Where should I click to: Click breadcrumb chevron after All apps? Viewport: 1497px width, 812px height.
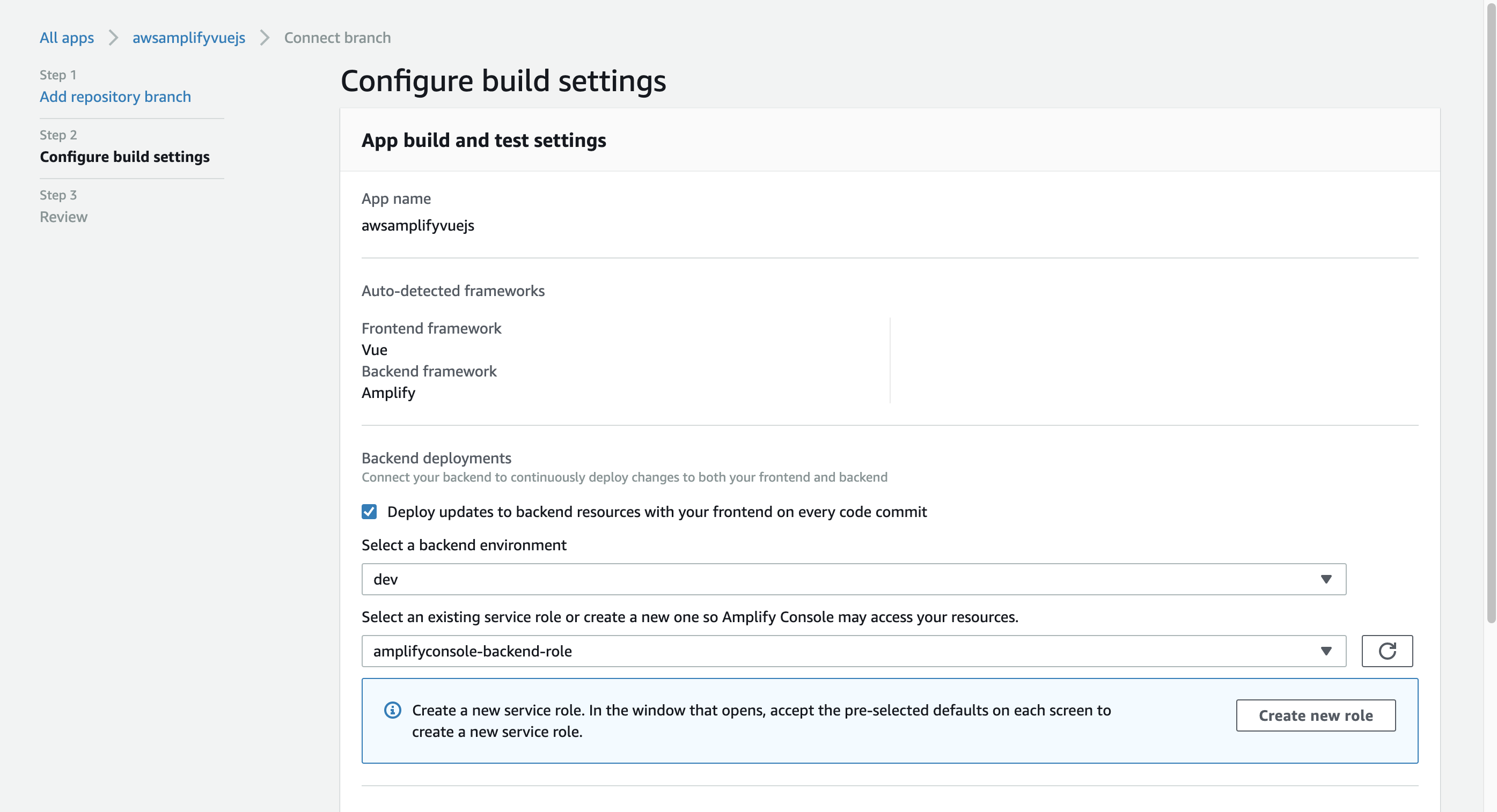pyautogui.click(x=113, y=38)
